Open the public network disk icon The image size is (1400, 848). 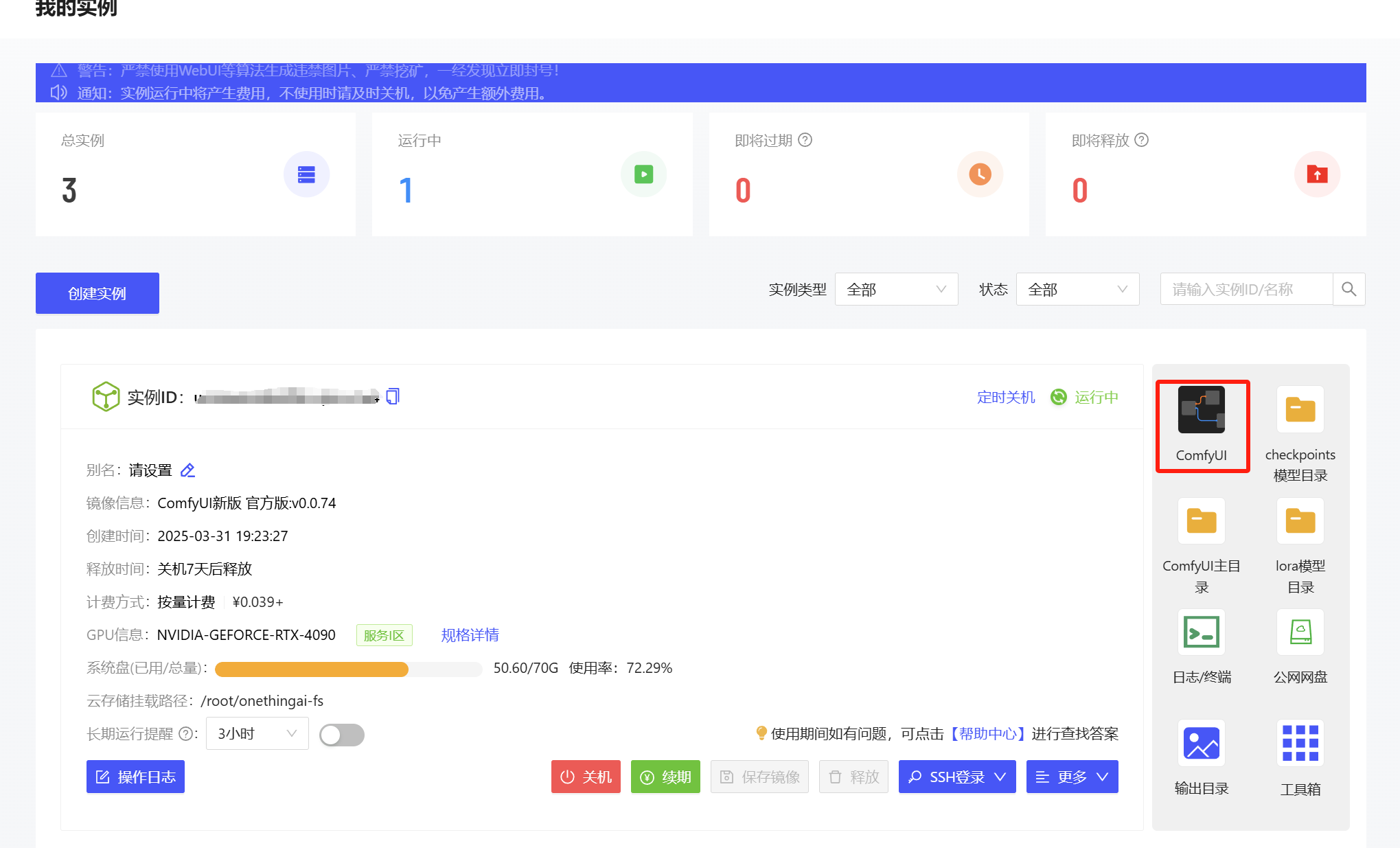click(1300, 632)
